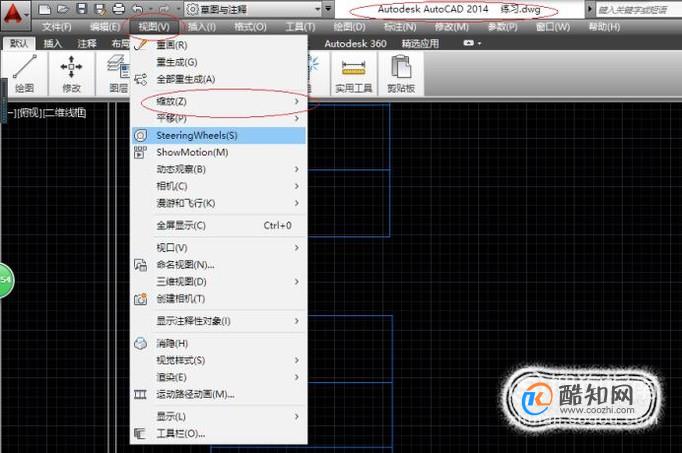Open the 窗口(W) menu
This screenshot has height=453, width=682.
[553, 27]
